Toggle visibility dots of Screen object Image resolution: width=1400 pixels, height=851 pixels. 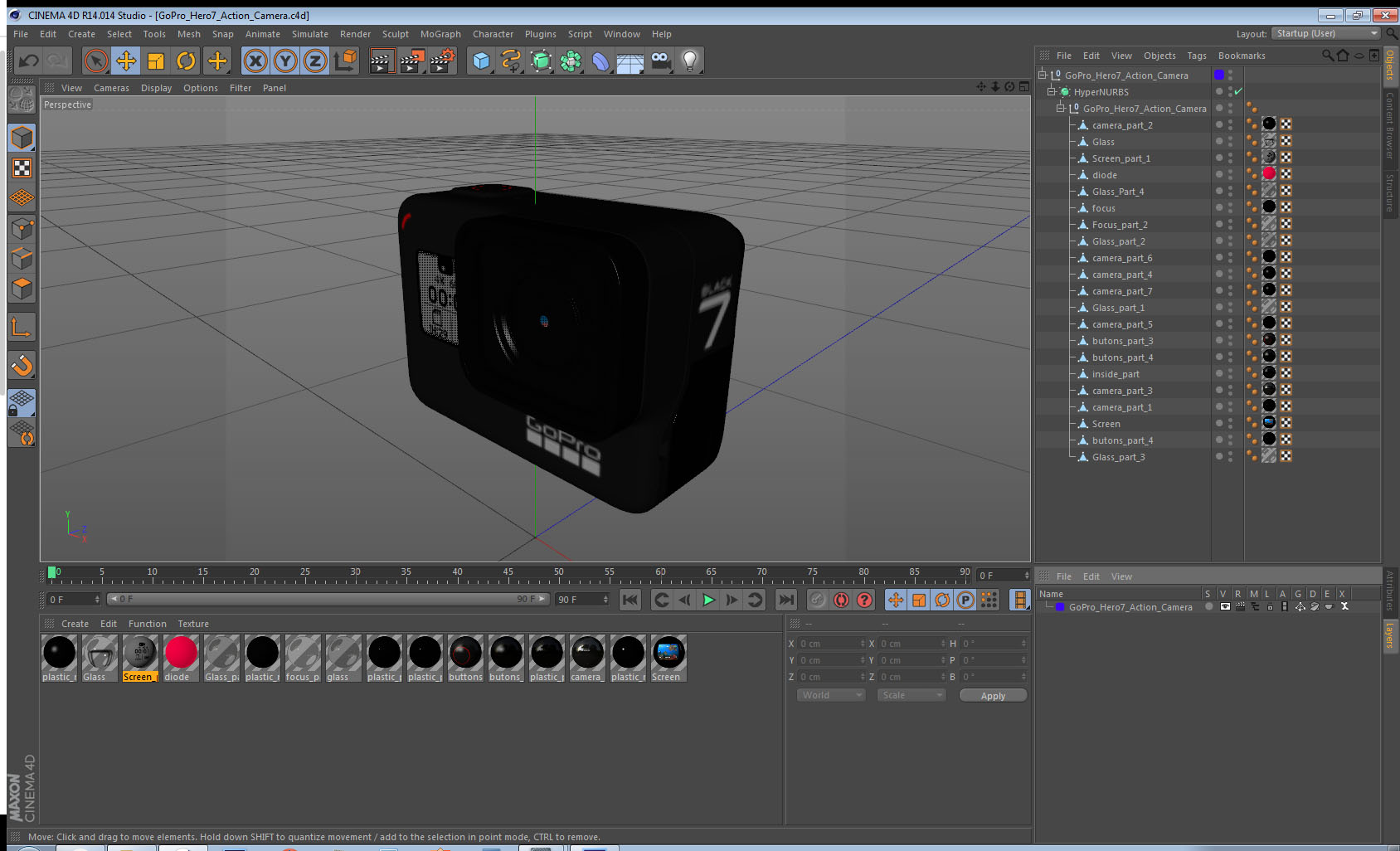pyautogui.click(x=1230, y=423)
